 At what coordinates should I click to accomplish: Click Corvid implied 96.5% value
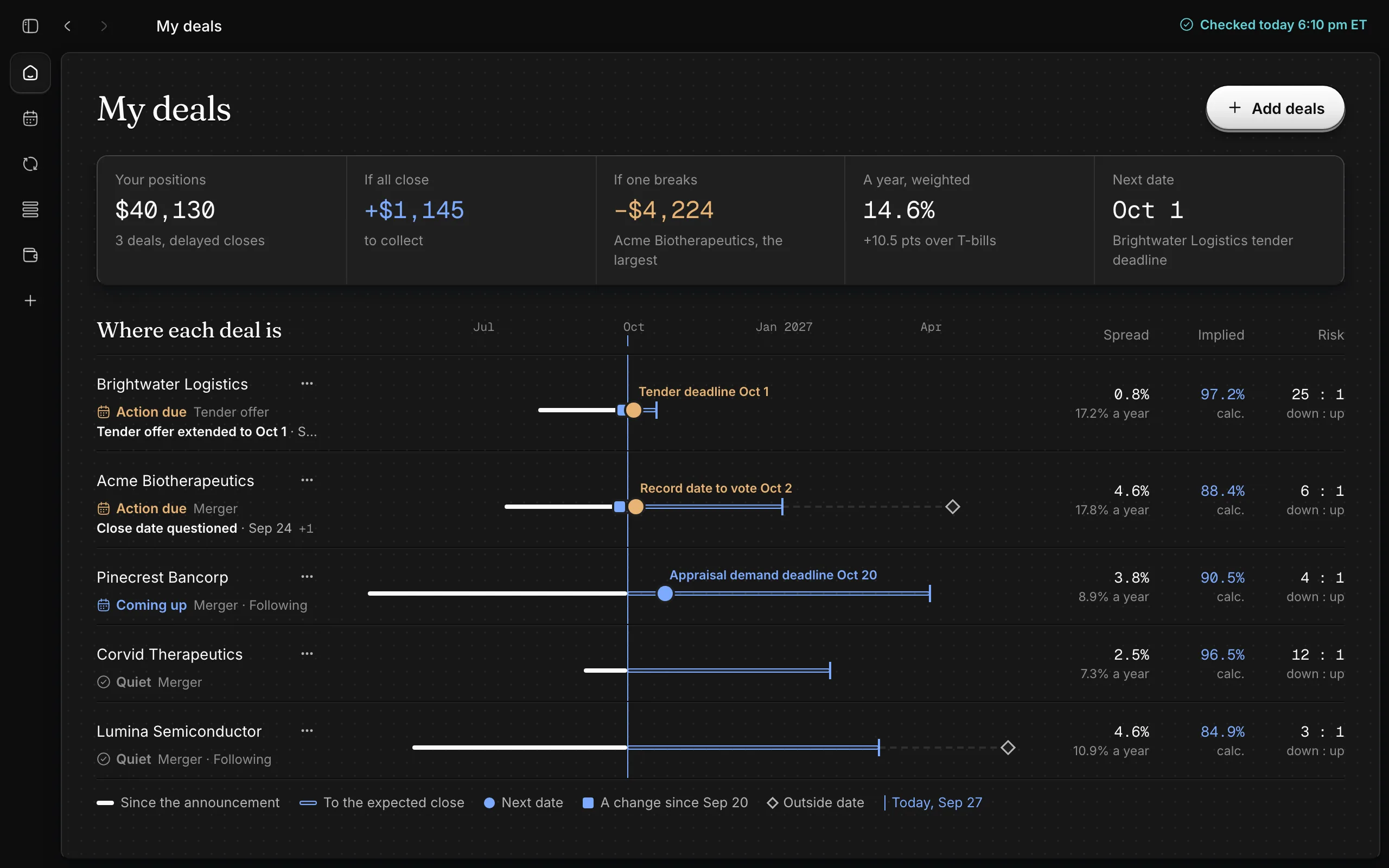click(1222, 654)
